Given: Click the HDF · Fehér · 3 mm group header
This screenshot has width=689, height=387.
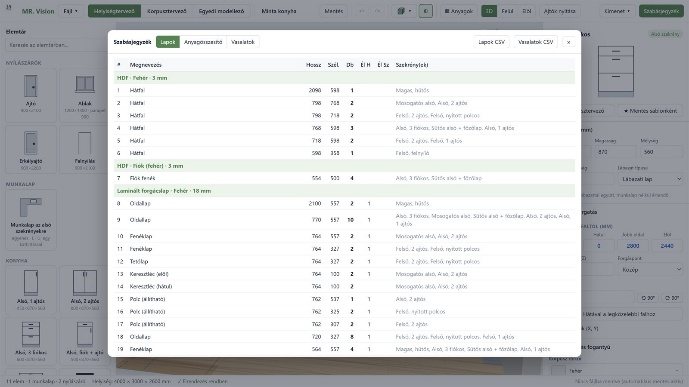Looking at the screenshot, I should point(344,78).
